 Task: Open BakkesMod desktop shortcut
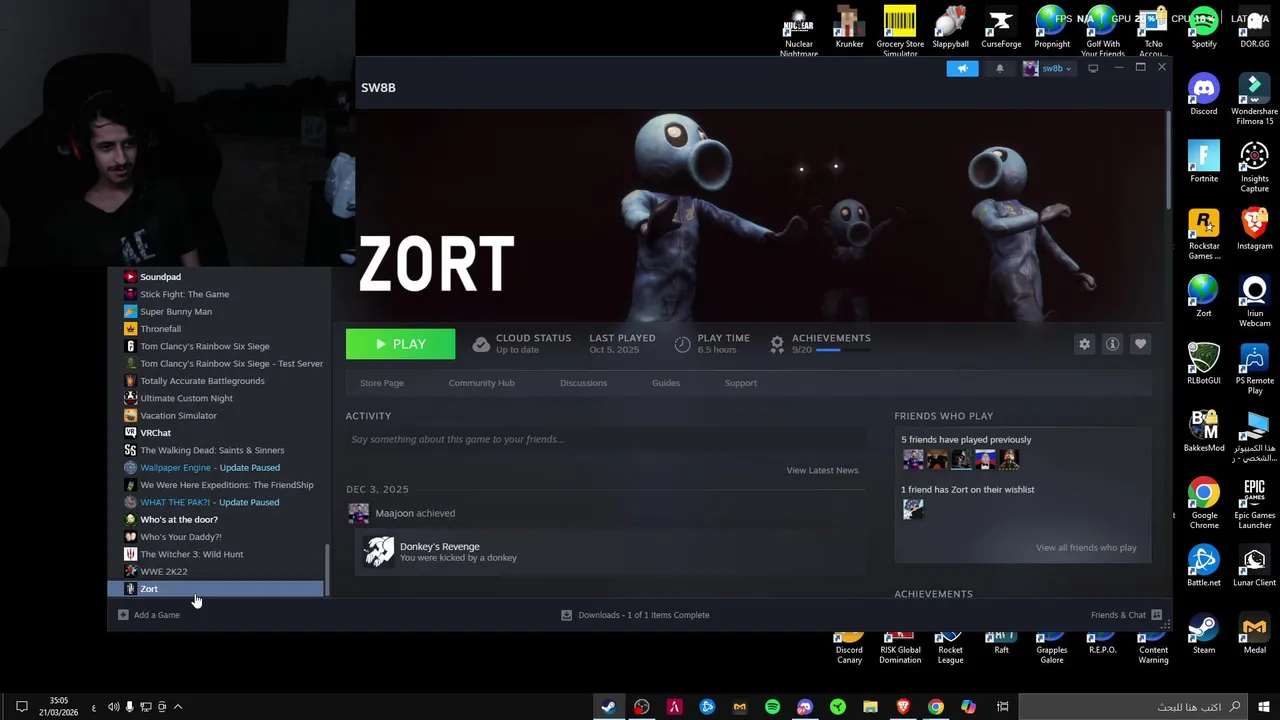[x=1204, y=430]
